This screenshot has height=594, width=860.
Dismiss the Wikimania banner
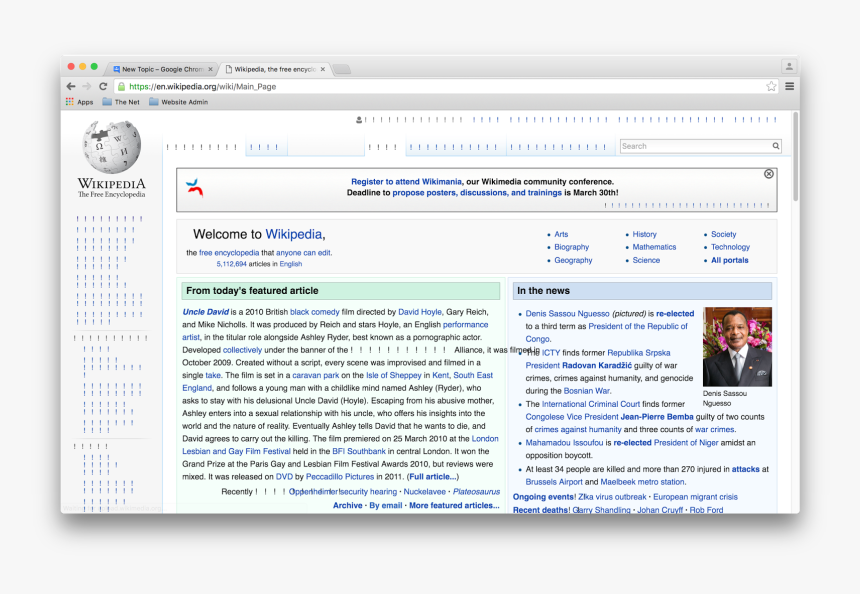(x=768, y=174)
